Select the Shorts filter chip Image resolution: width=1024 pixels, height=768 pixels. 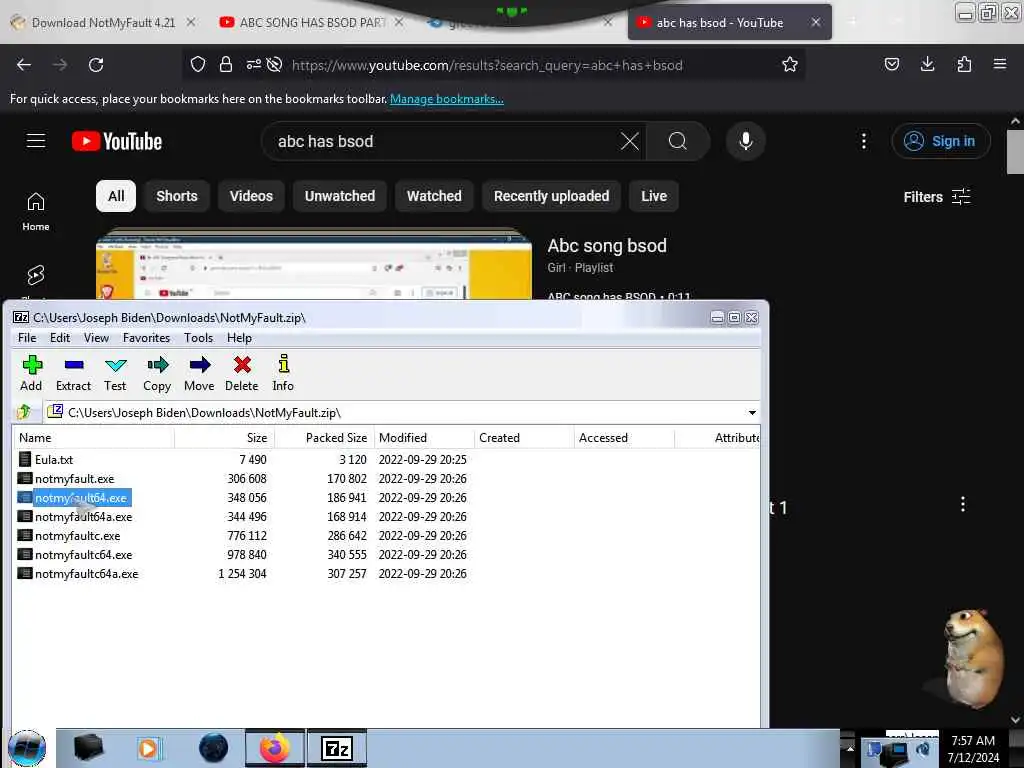tap(176, 196)
